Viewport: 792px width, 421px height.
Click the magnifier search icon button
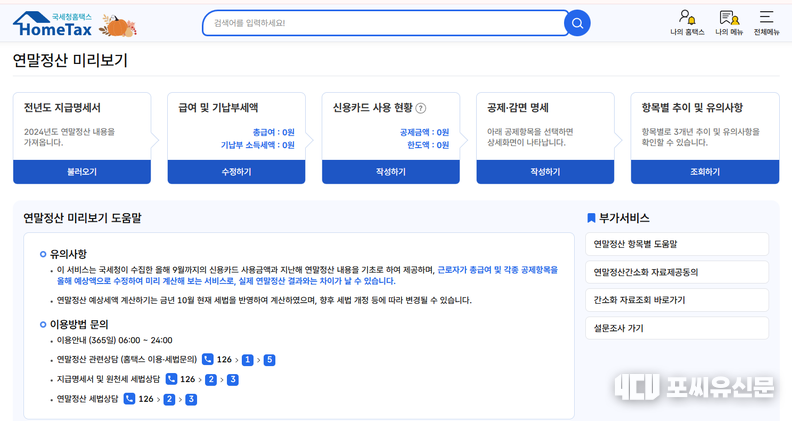click(577, 23)
